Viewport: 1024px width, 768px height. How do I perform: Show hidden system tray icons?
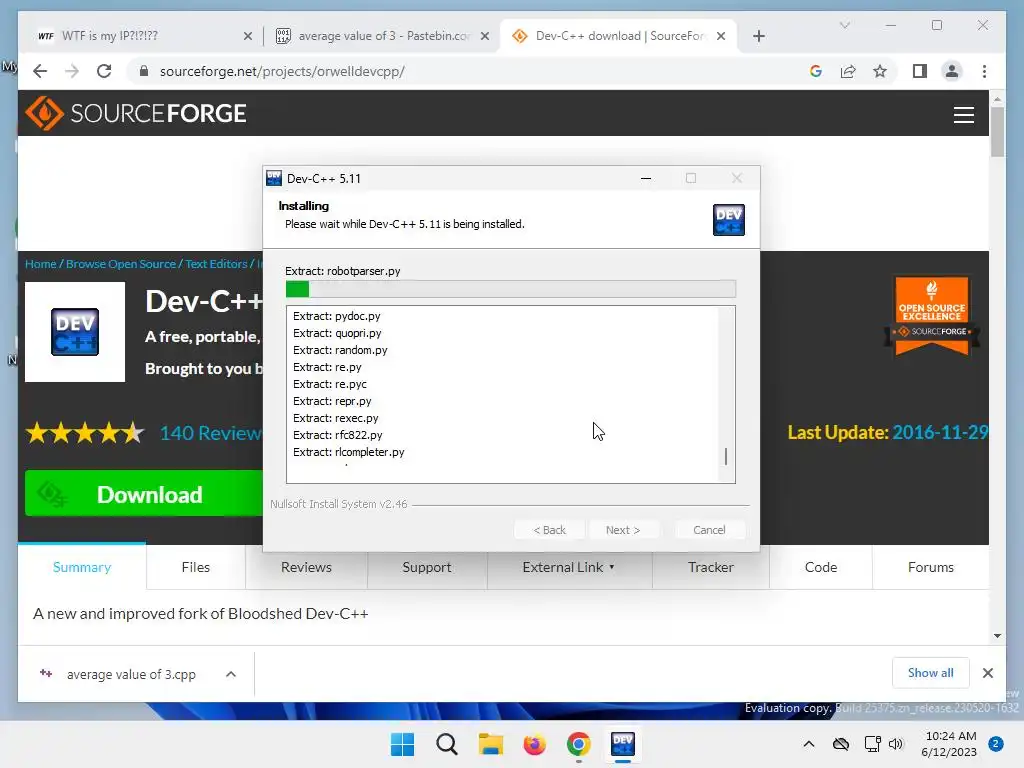[x=808, y=744]
